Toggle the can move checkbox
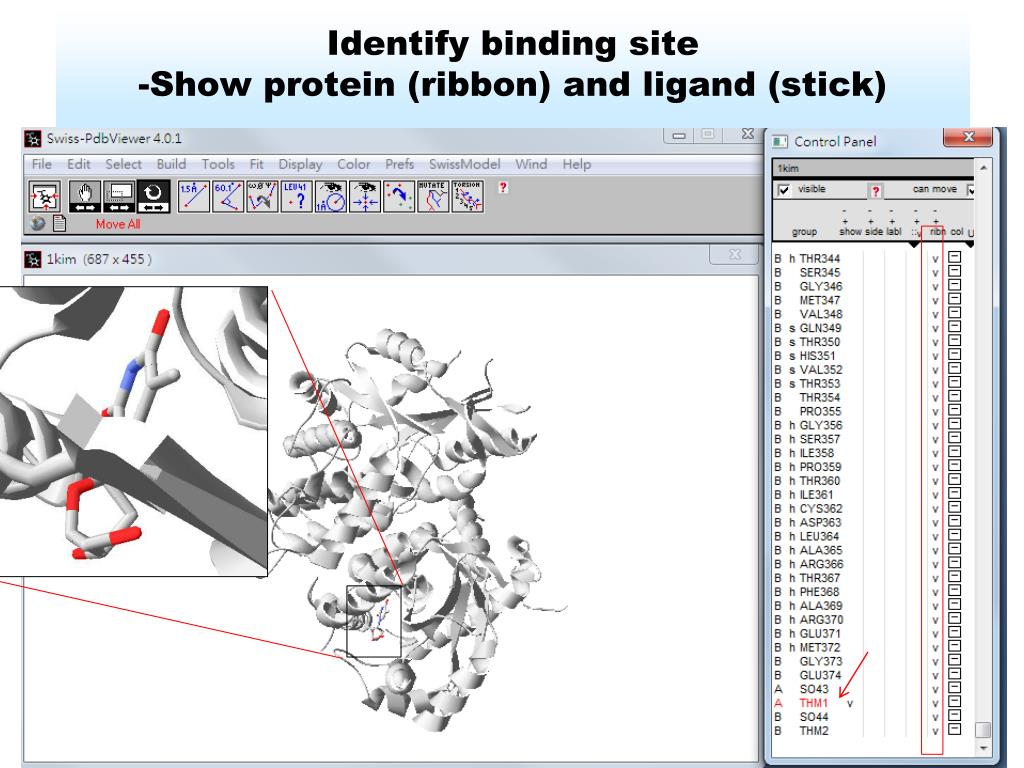 pyautogui.click(x=971, y=190)
